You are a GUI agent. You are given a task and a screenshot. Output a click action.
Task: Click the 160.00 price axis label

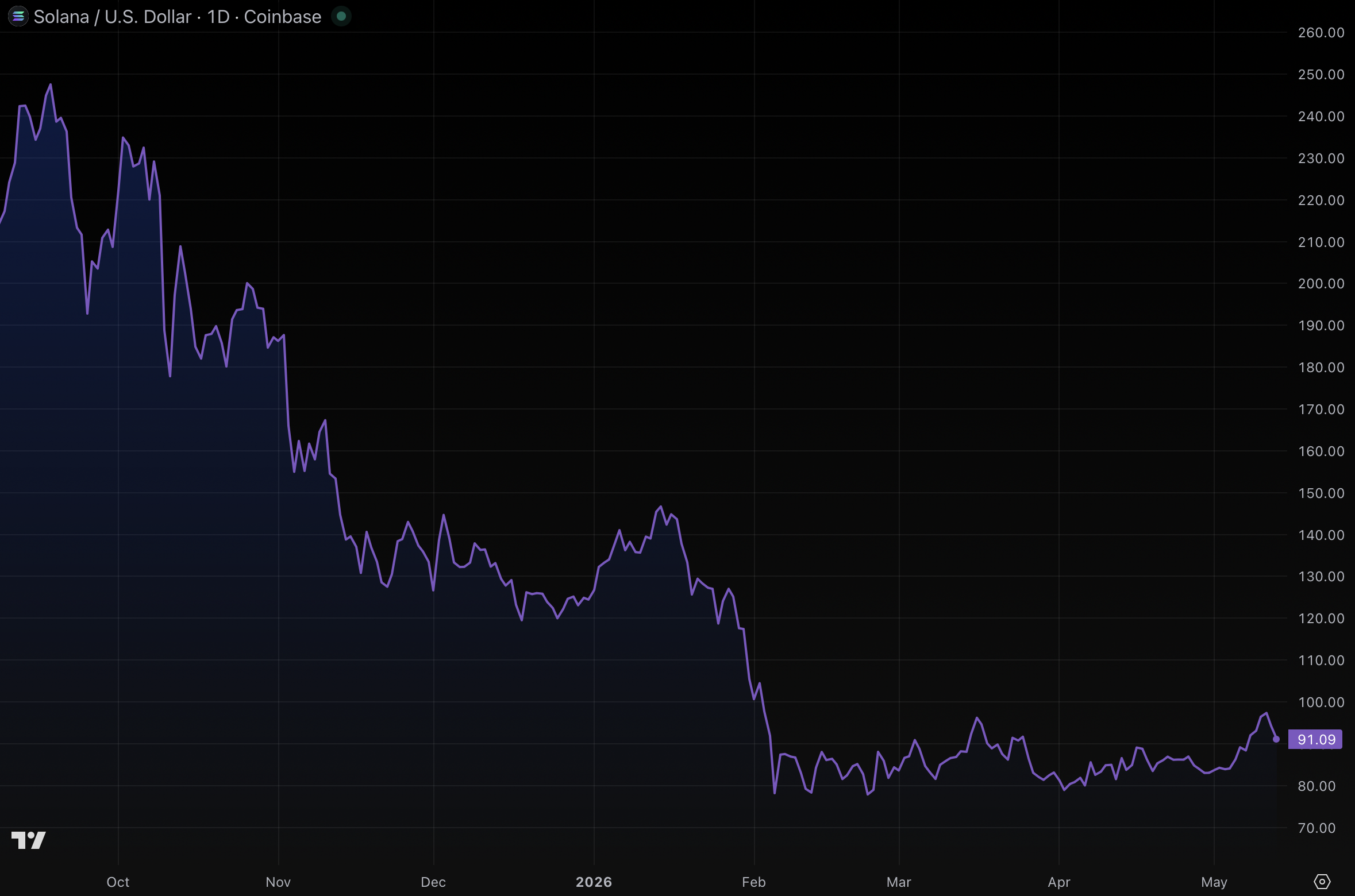(x=1321, y=451)
